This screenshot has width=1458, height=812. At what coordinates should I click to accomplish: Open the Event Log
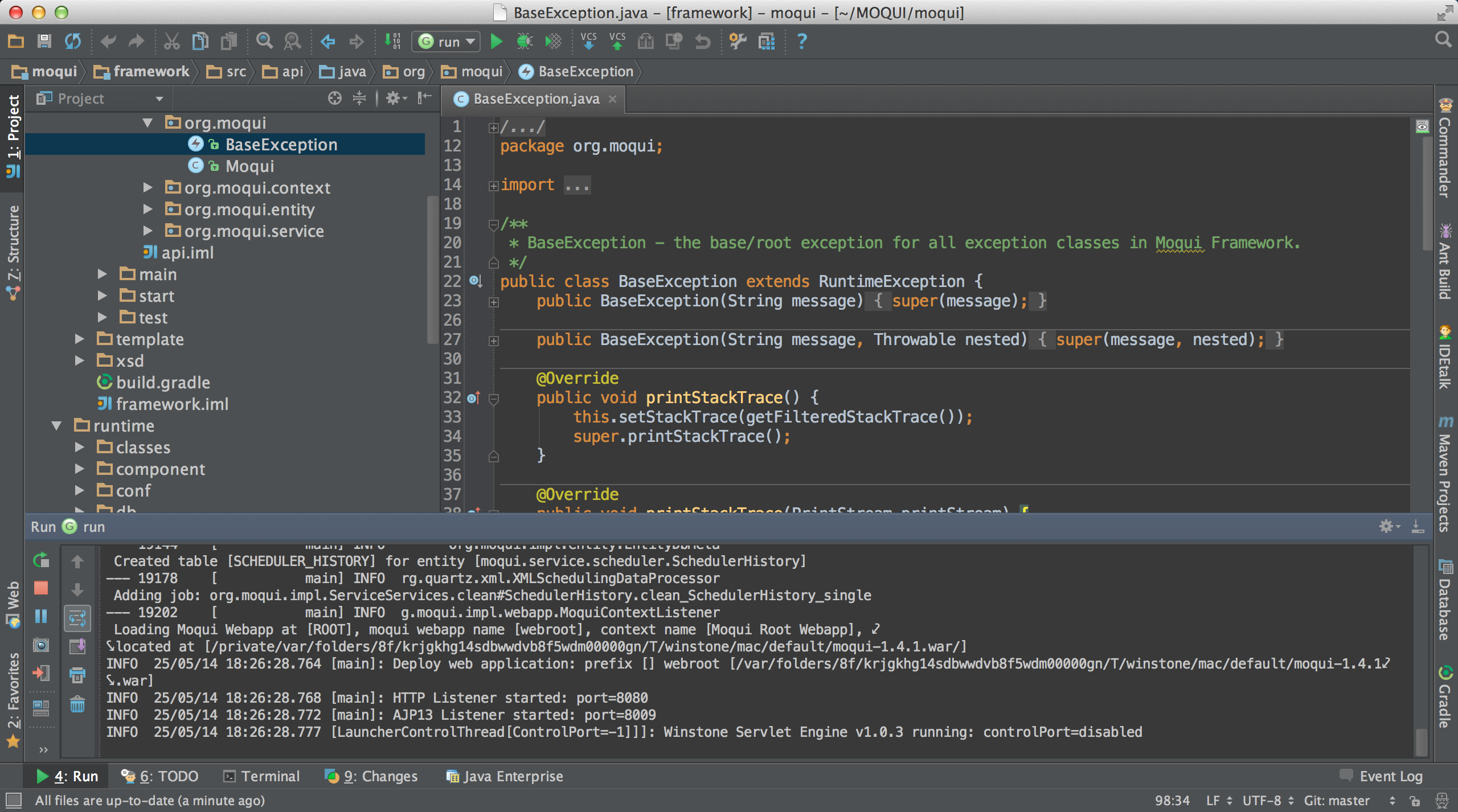[x=1382, y=776]
